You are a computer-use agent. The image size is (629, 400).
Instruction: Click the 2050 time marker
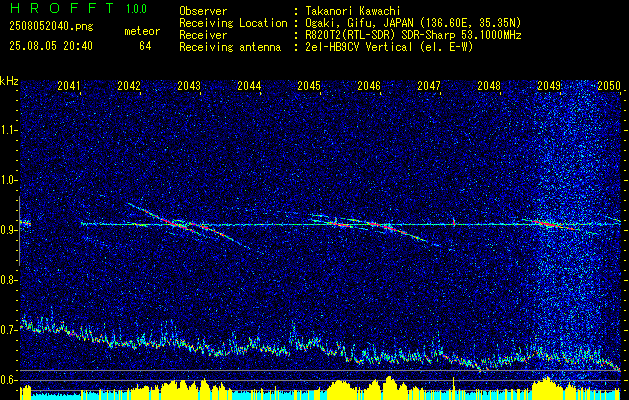coord(609,85)
